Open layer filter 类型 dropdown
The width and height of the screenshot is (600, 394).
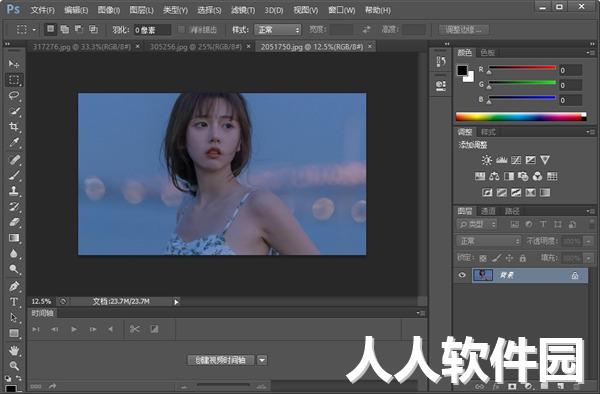(x=477, y=225)
